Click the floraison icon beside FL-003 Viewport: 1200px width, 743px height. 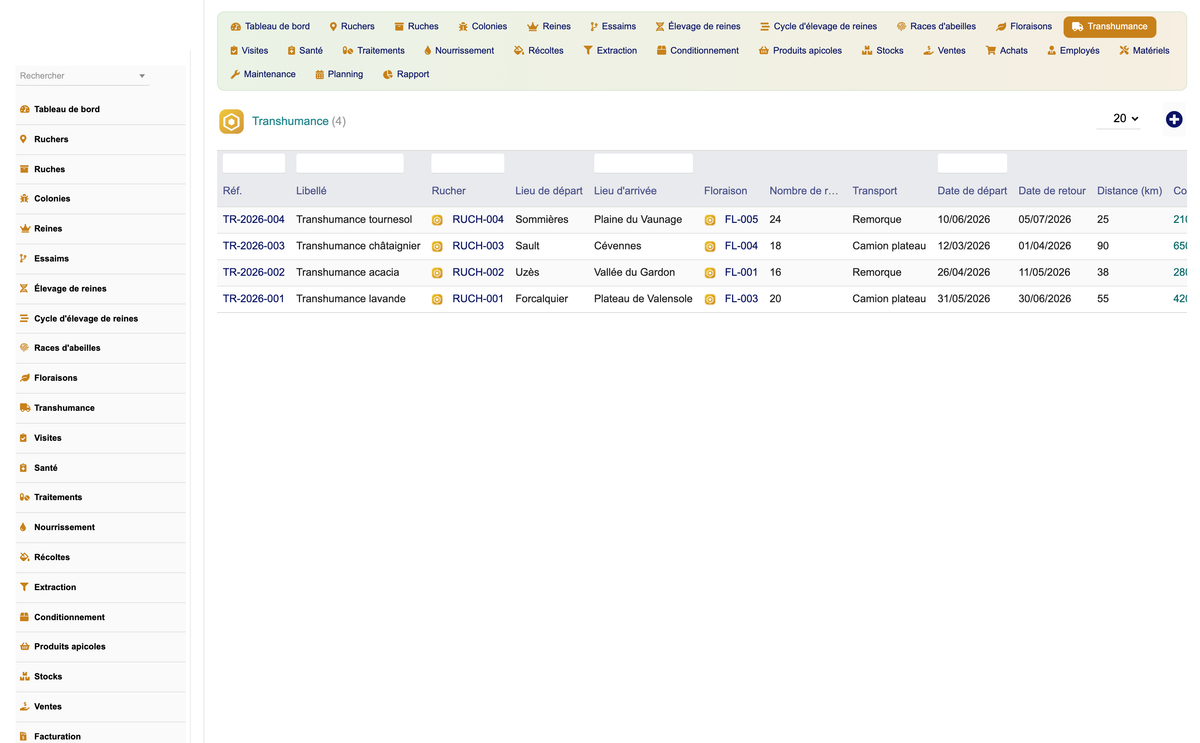click(710, 299)
